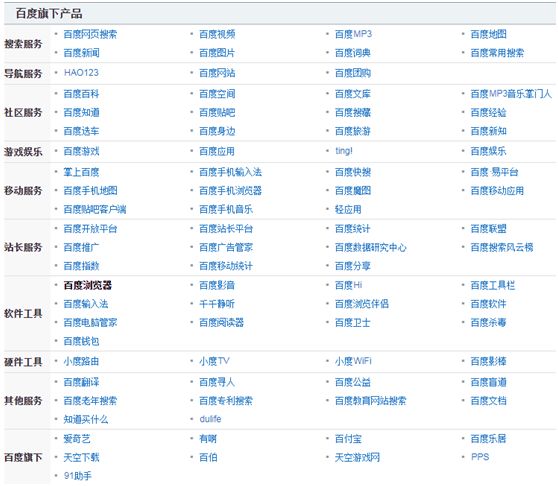Image resolution: width=558 pixels, height=486 pixels.
Task: Click the 百度Hi link
Action: click(348, 285)
